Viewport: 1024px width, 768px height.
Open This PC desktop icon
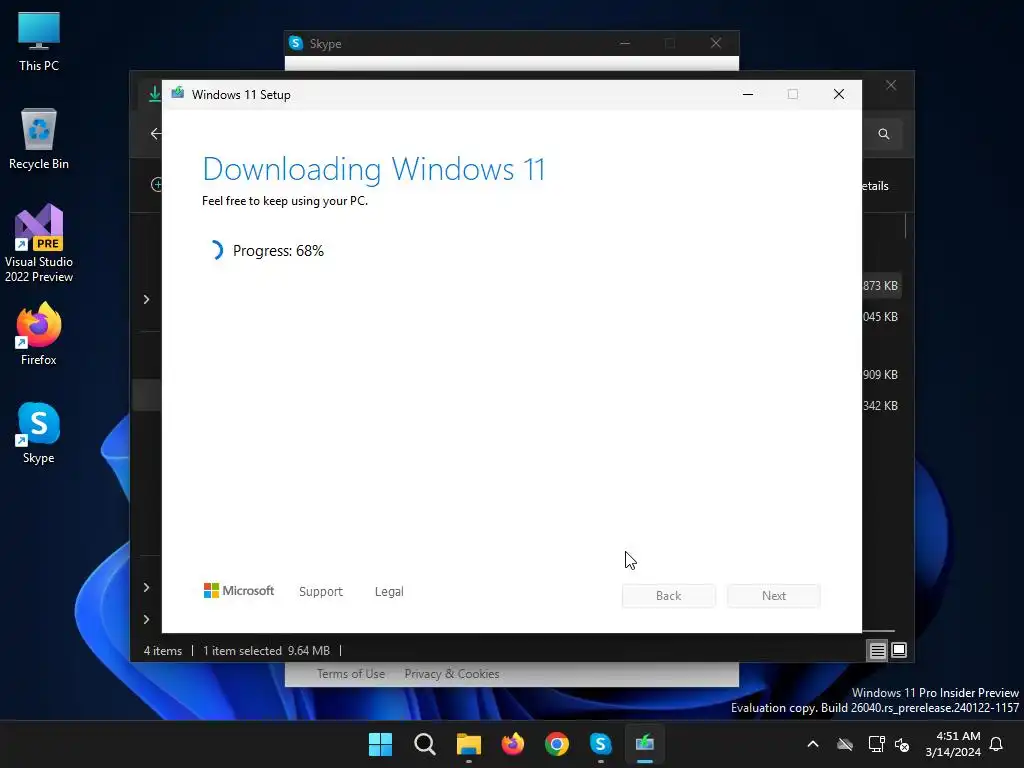[39, 41]
